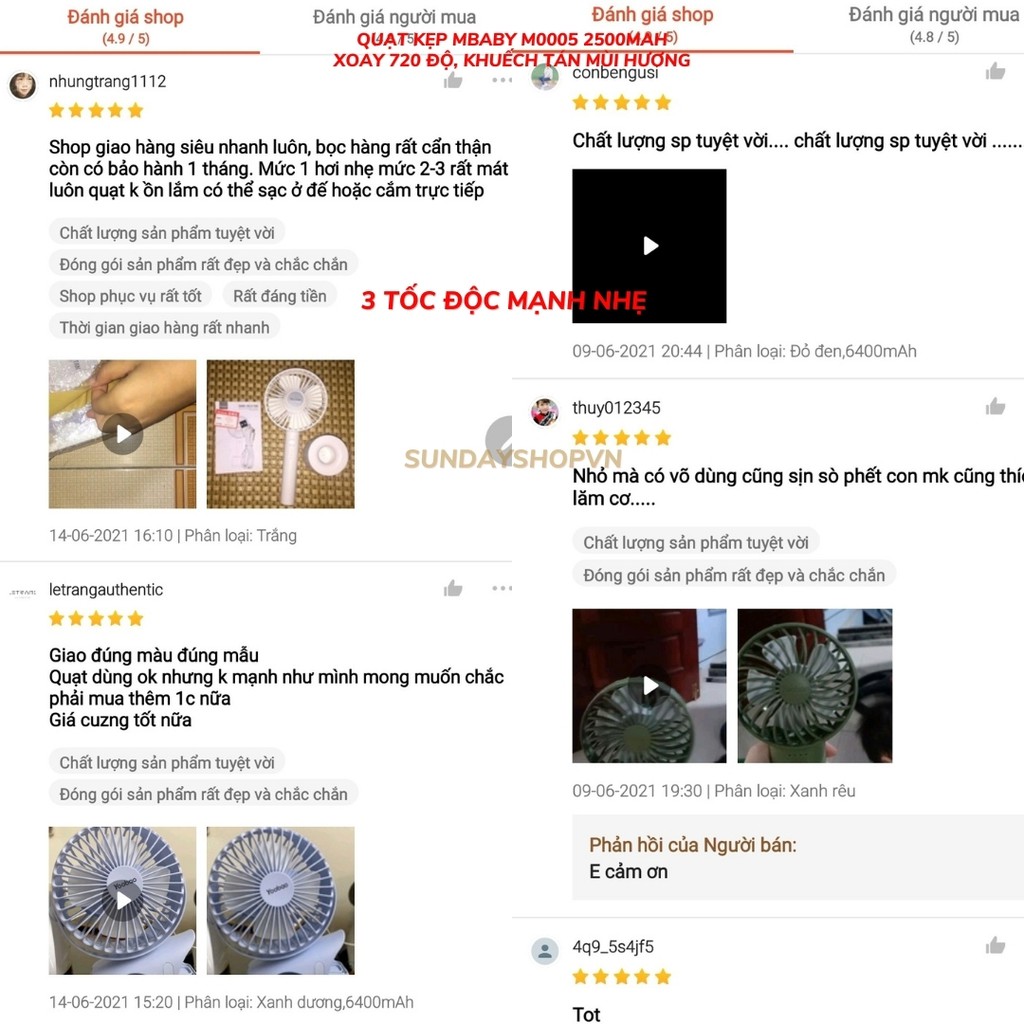Open more options for nhungtrang1112's review
This screenshot has height=1024, width=1024.
[x=502, y=80]
